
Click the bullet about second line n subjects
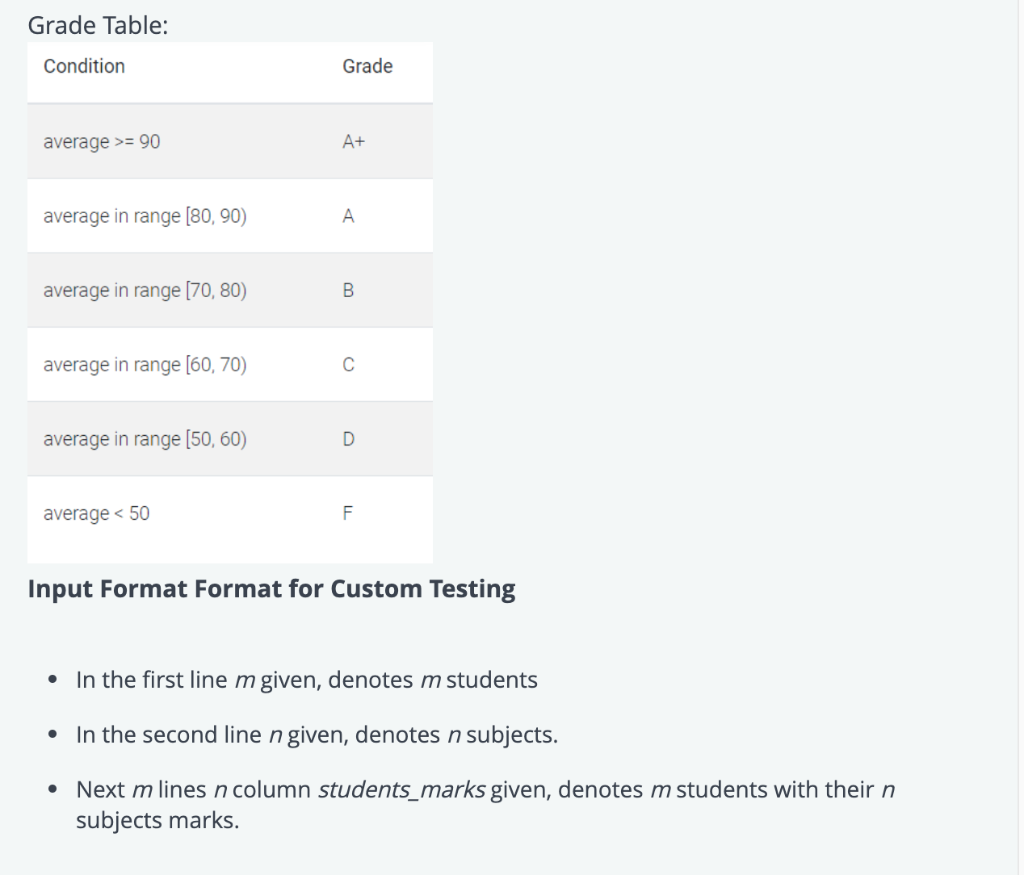coord(317,735)
